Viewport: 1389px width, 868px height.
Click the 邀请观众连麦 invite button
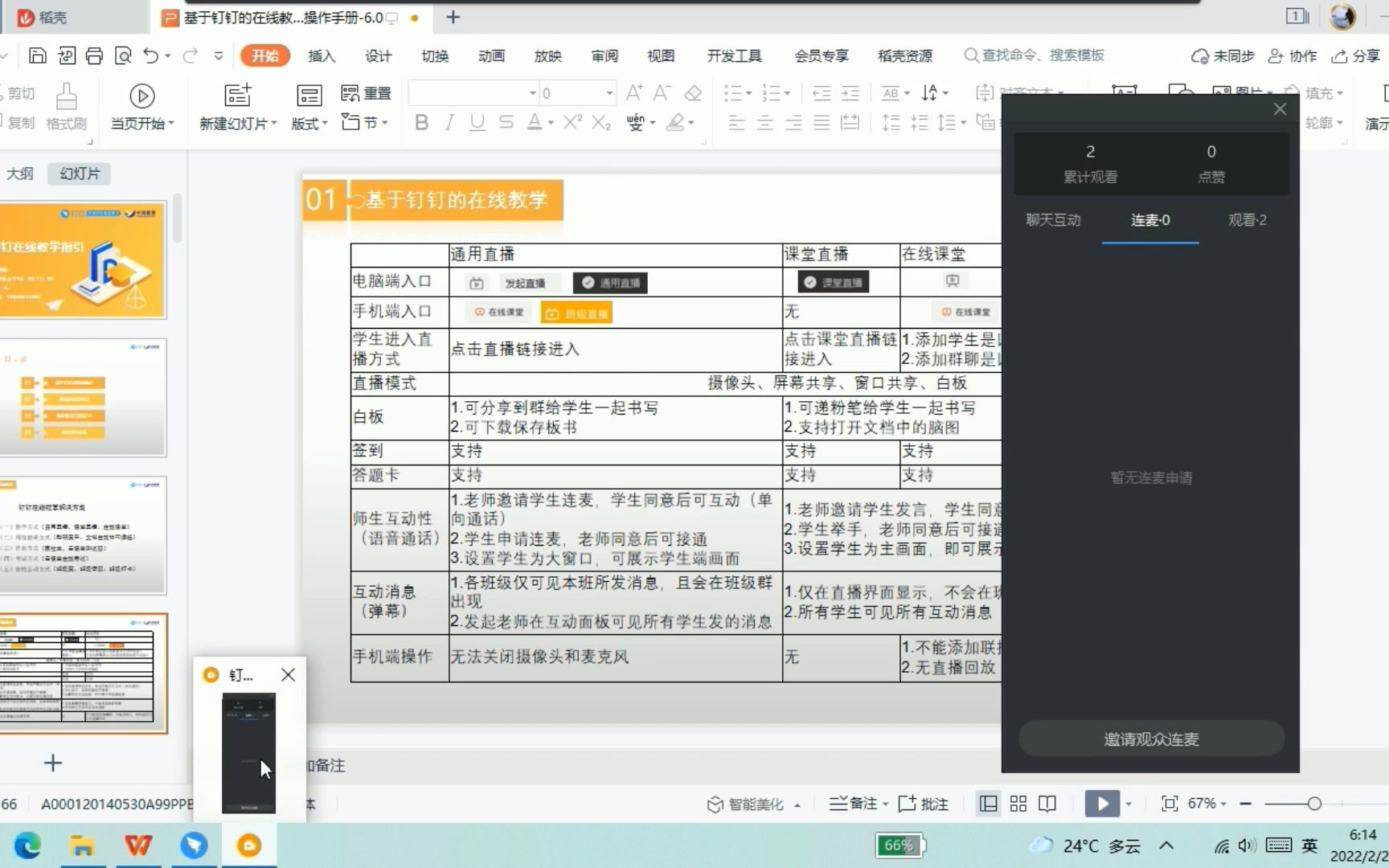pos(1151,739)
